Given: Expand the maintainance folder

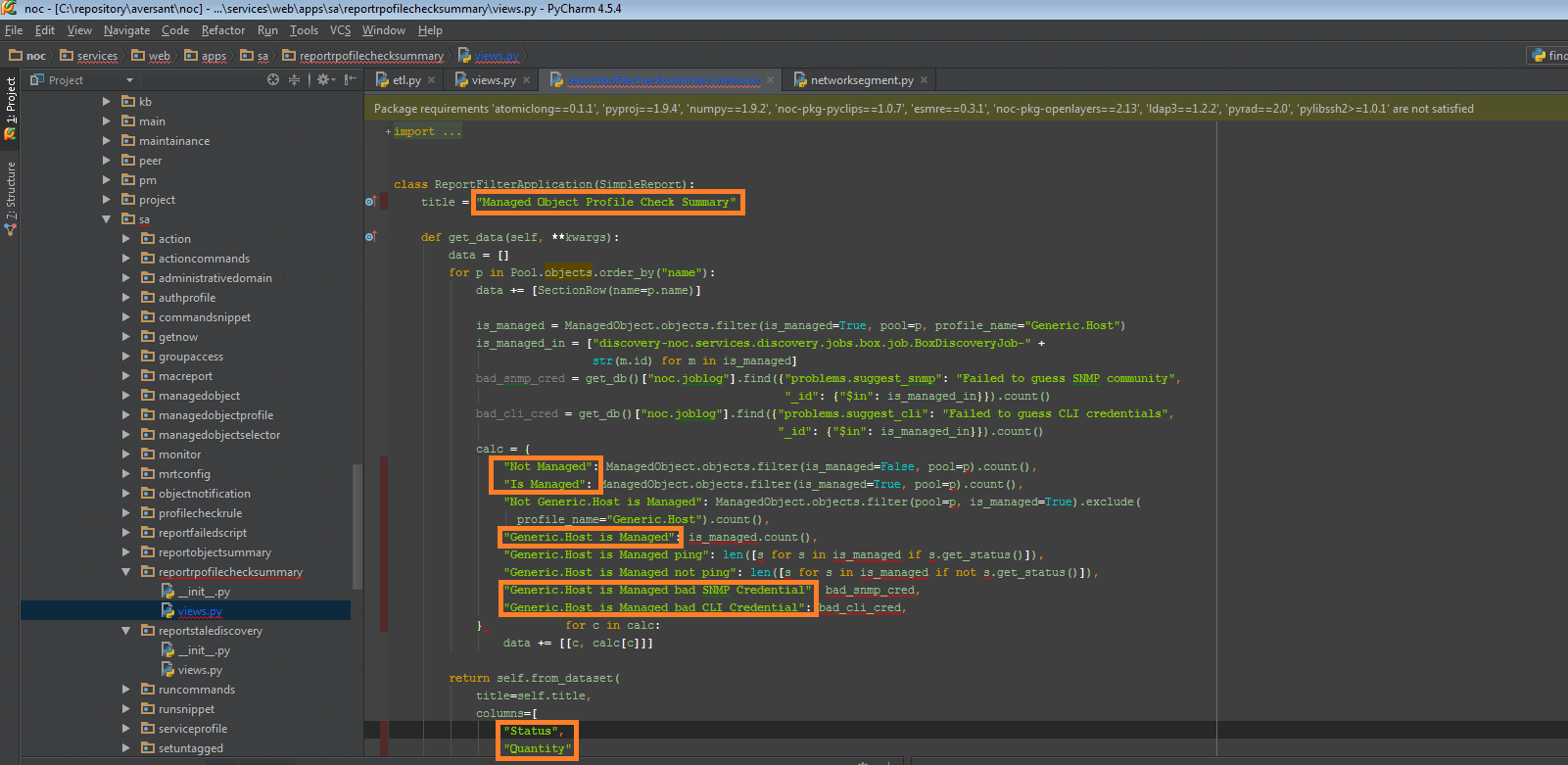Looking at the screenshot, I should (x=107, y=141).
